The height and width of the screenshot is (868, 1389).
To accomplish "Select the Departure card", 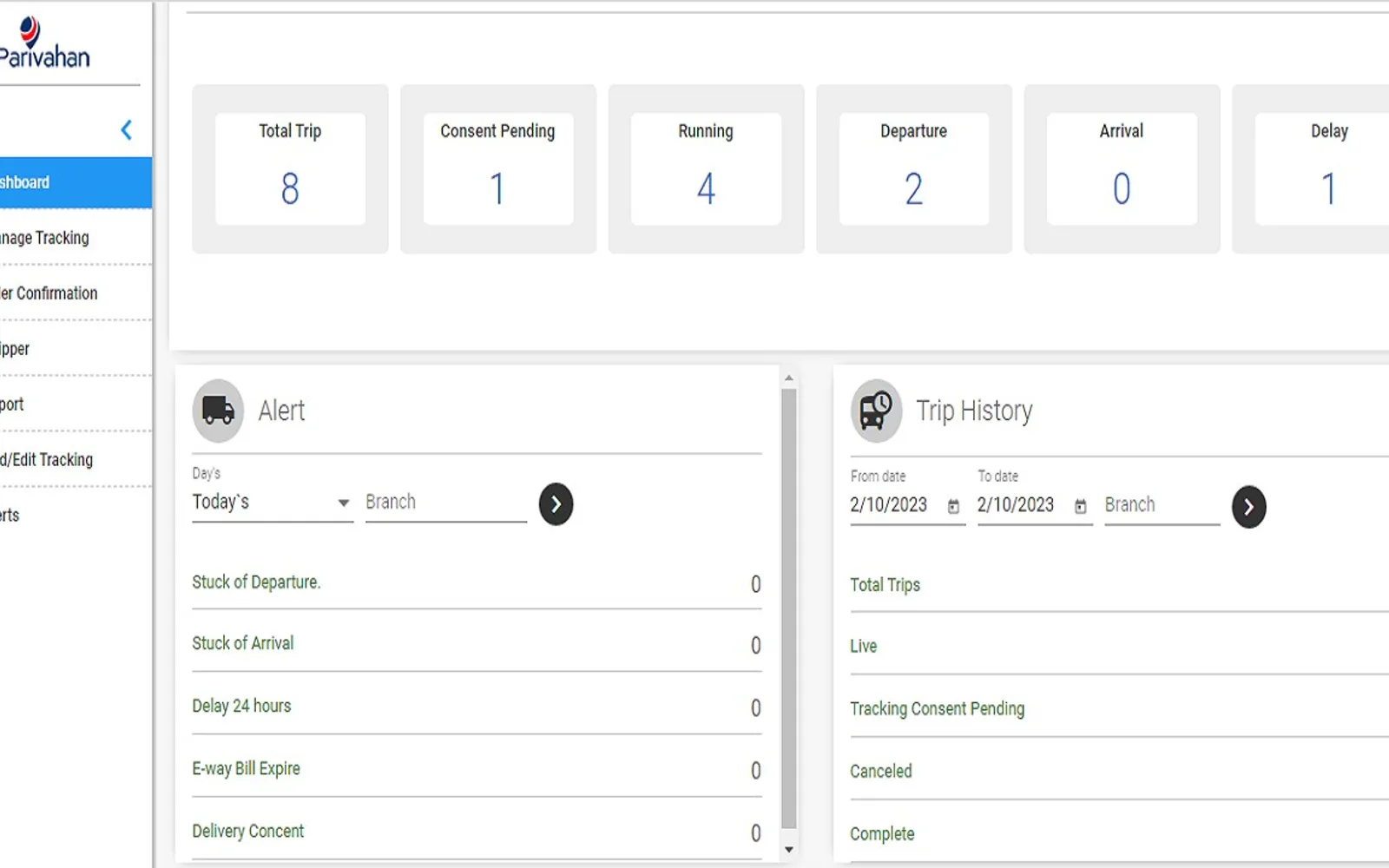I will (914, 169).
